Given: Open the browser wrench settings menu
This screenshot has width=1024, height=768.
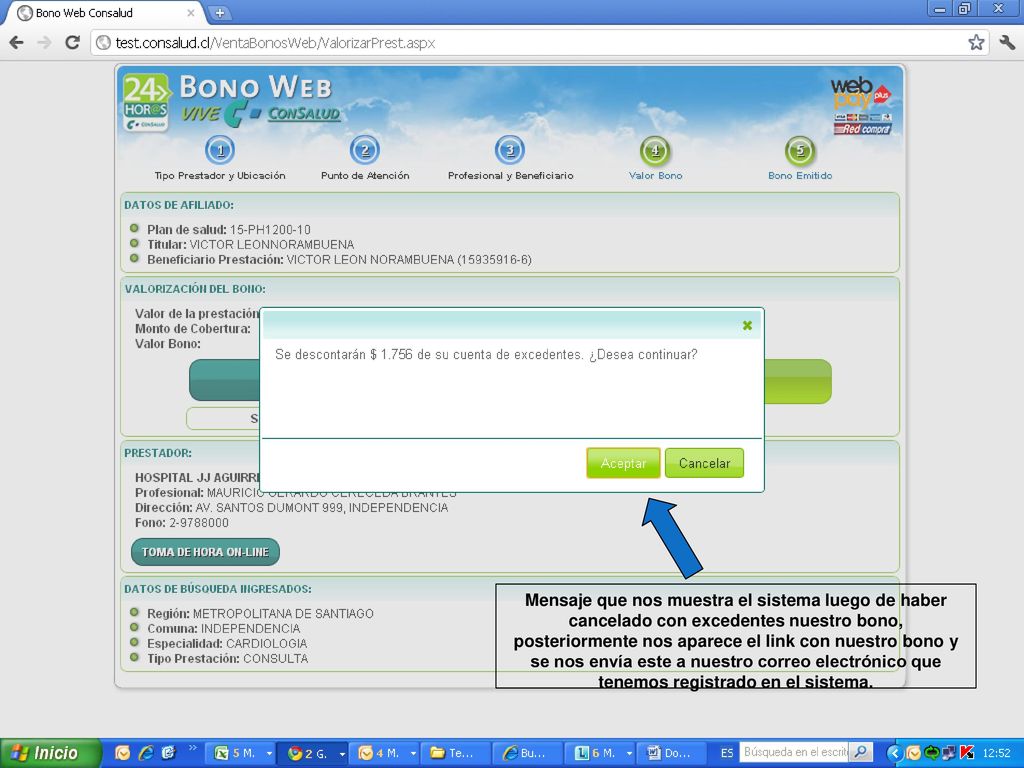Looking at the screenshot, I should click(x=1007, y=43).
